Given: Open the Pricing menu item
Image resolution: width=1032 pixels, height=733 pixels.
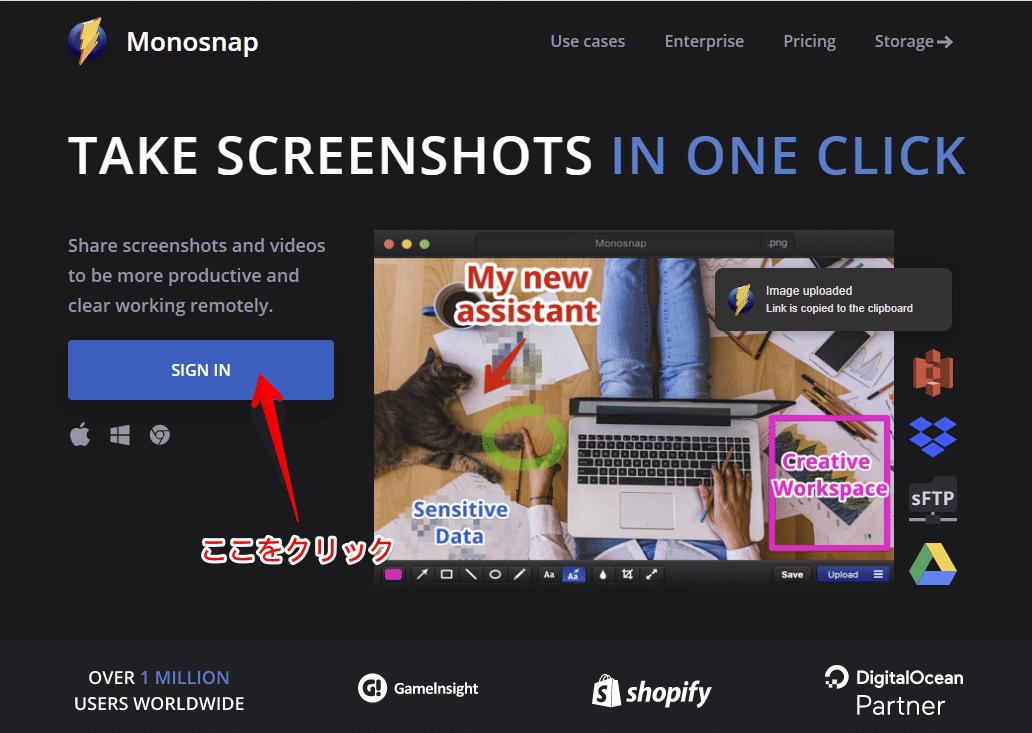Looking at the screenshot, I should click(810, 41).
